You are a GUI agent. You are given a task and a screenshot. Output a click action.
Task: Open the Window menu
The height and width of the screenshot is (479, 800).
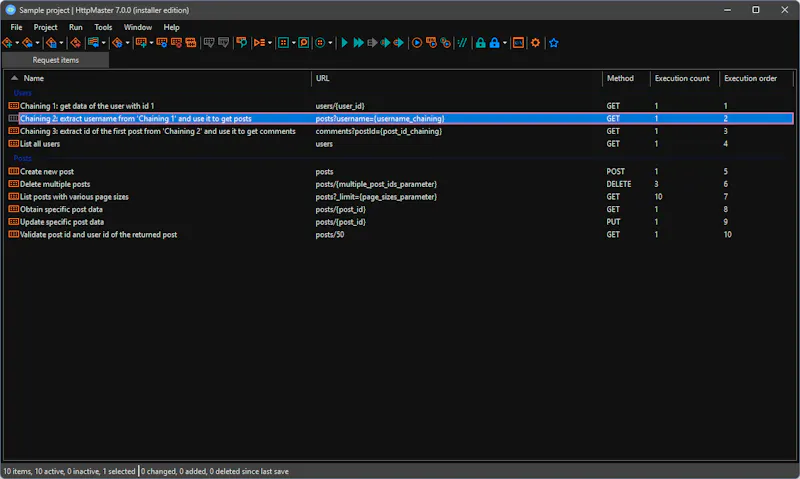point(138,27)
